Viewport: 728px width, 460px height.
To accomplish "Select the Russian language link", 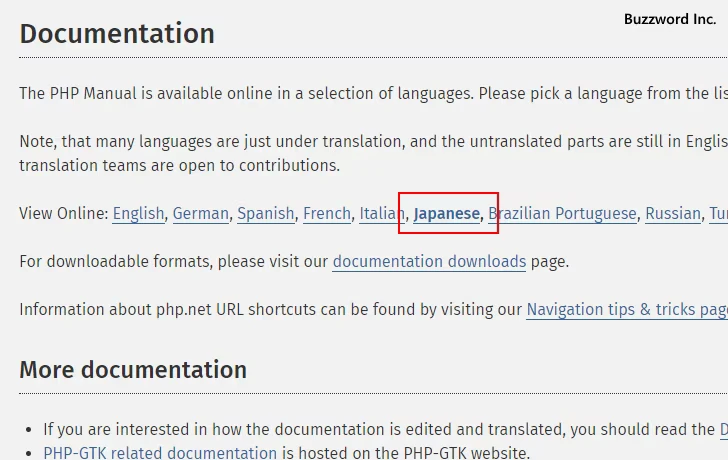I will coord(673,214).
